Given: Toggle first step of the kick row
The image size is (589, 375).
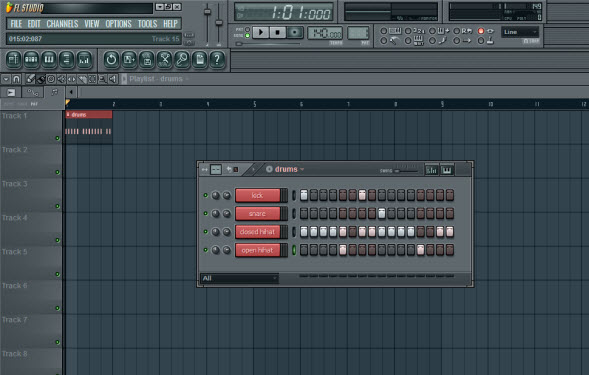Looking at the screenshot, I should coord(304,195).
